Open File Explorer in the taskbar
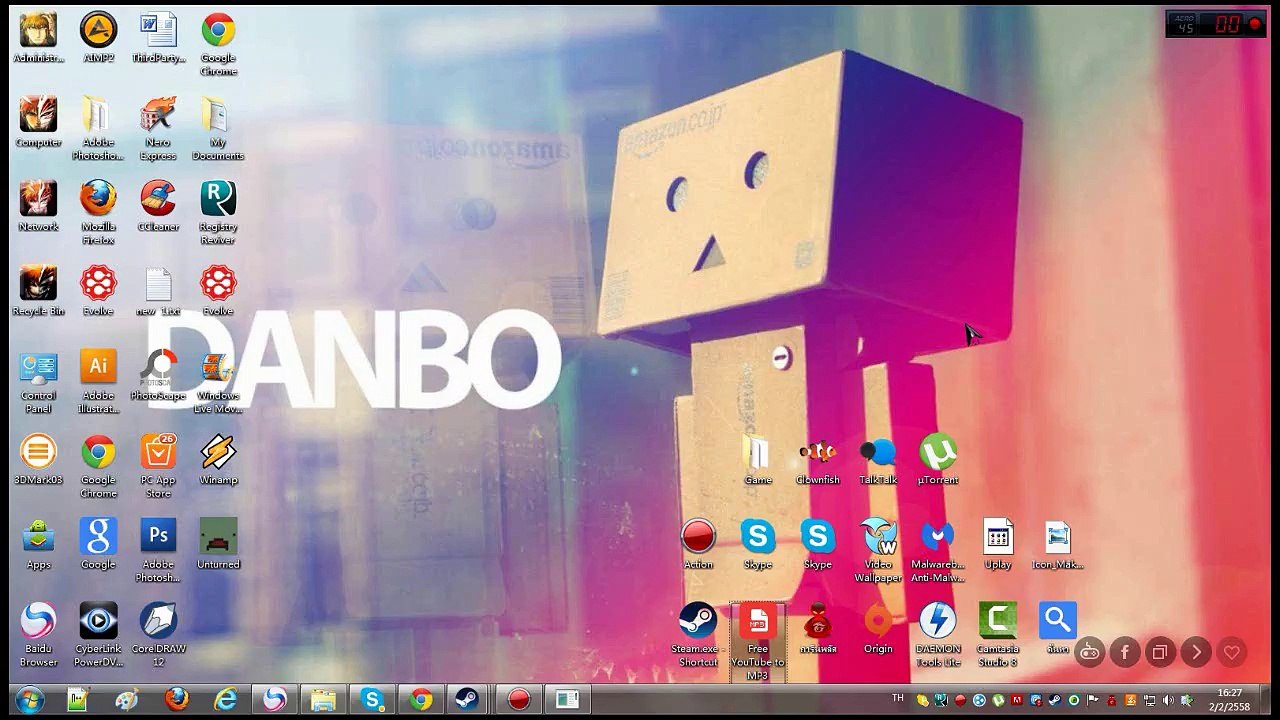This screenshot has height=720, width=1280. 323,699
